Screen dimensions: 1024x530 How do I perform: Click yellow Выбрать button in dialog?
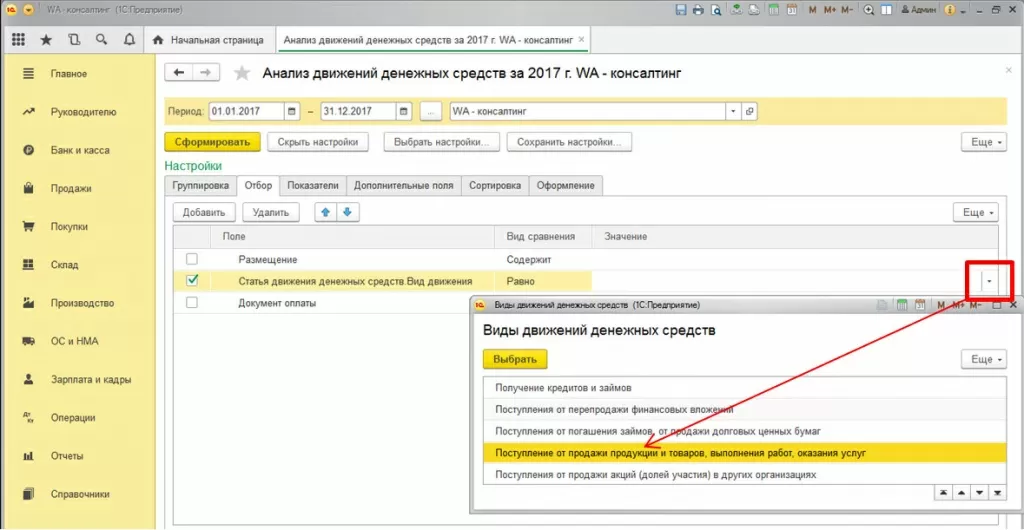(515, 359)
